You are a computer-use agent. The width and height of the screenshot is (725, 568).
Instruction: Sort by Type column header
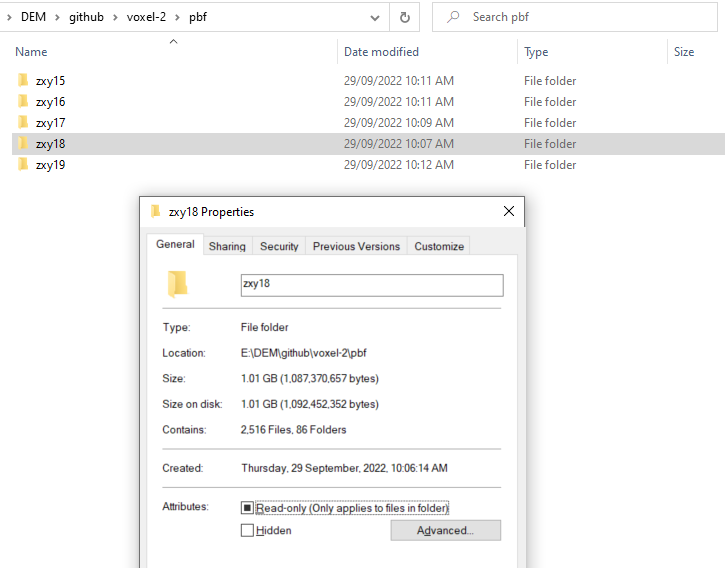[536, 52]
